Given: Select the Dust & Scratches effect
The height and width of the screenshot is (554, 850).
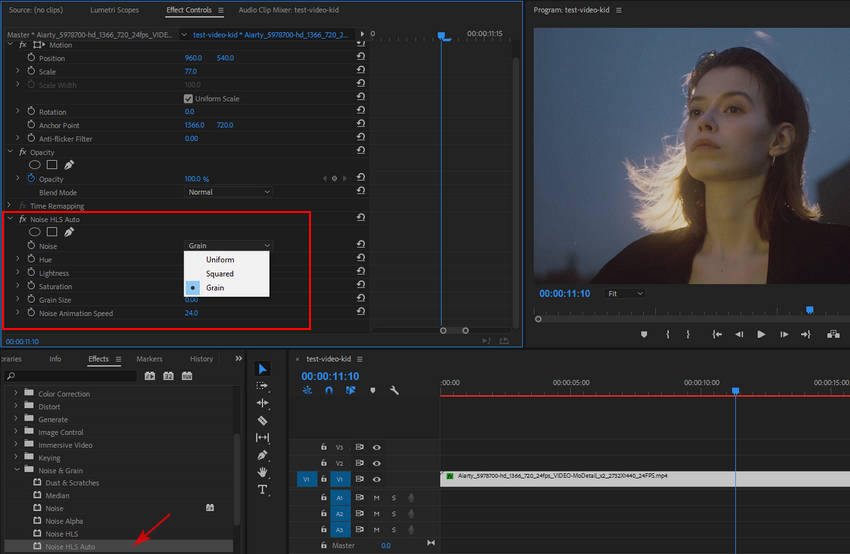Looking at the screenshot, I should pyautogui.click(x=72, y=482).
